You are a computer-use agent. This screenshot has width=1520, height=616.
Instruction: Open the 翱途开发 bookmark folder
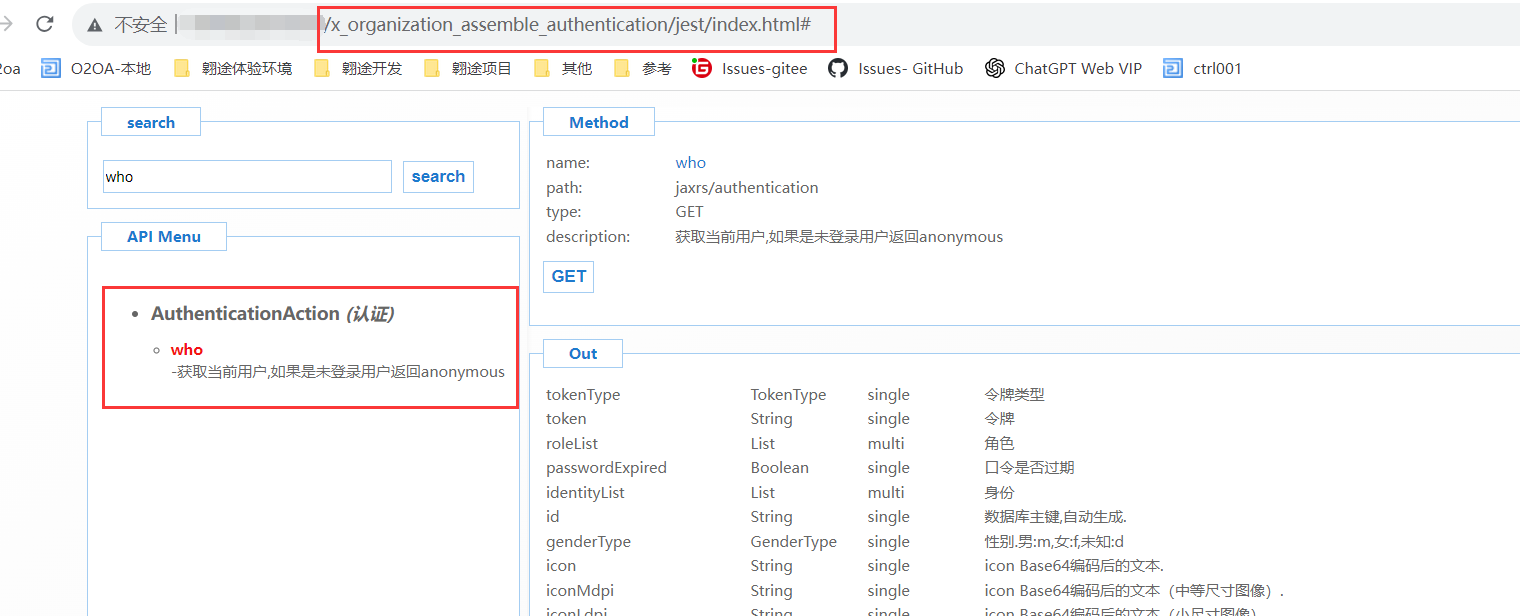point(358,68)
